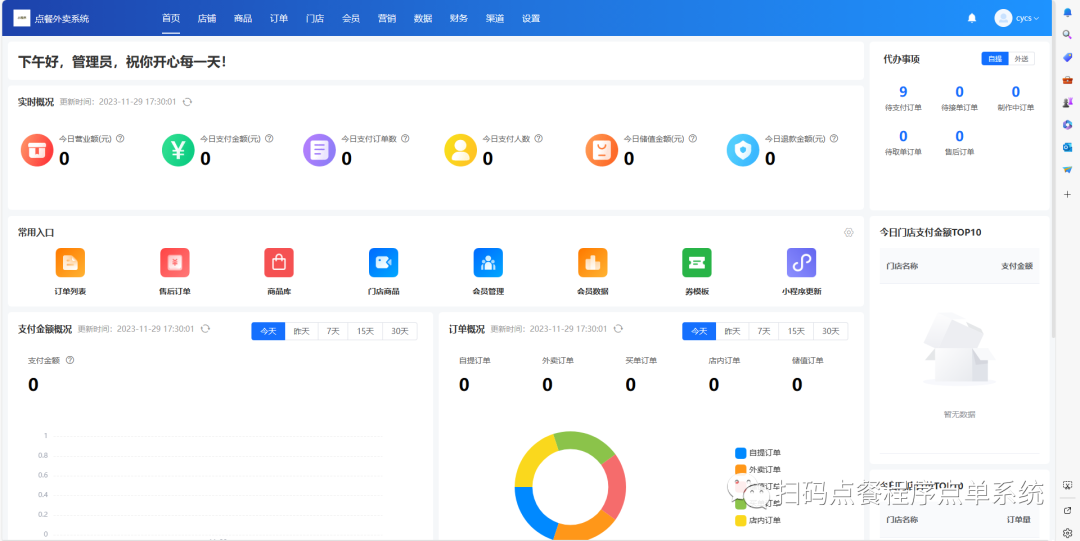Click the blue shield 今日退款金额 icon

pos(743,150)
